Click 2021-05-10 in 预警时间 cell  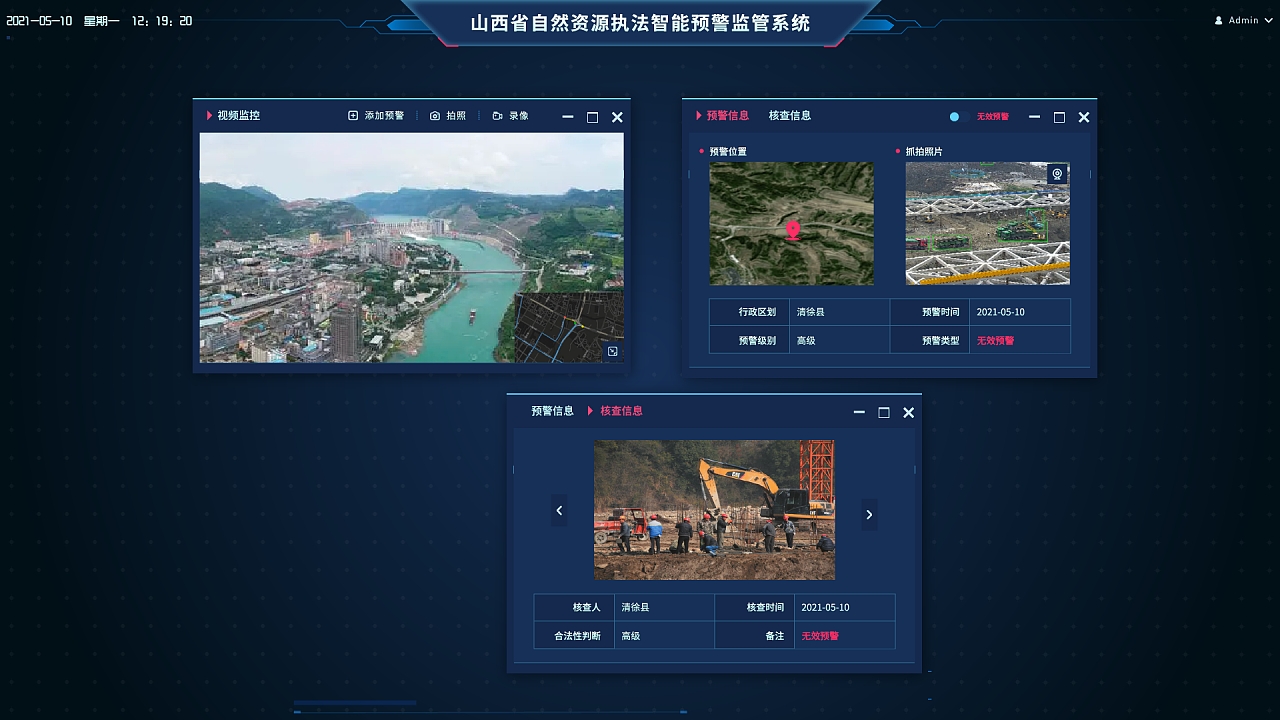click(x=1001, y=312)
